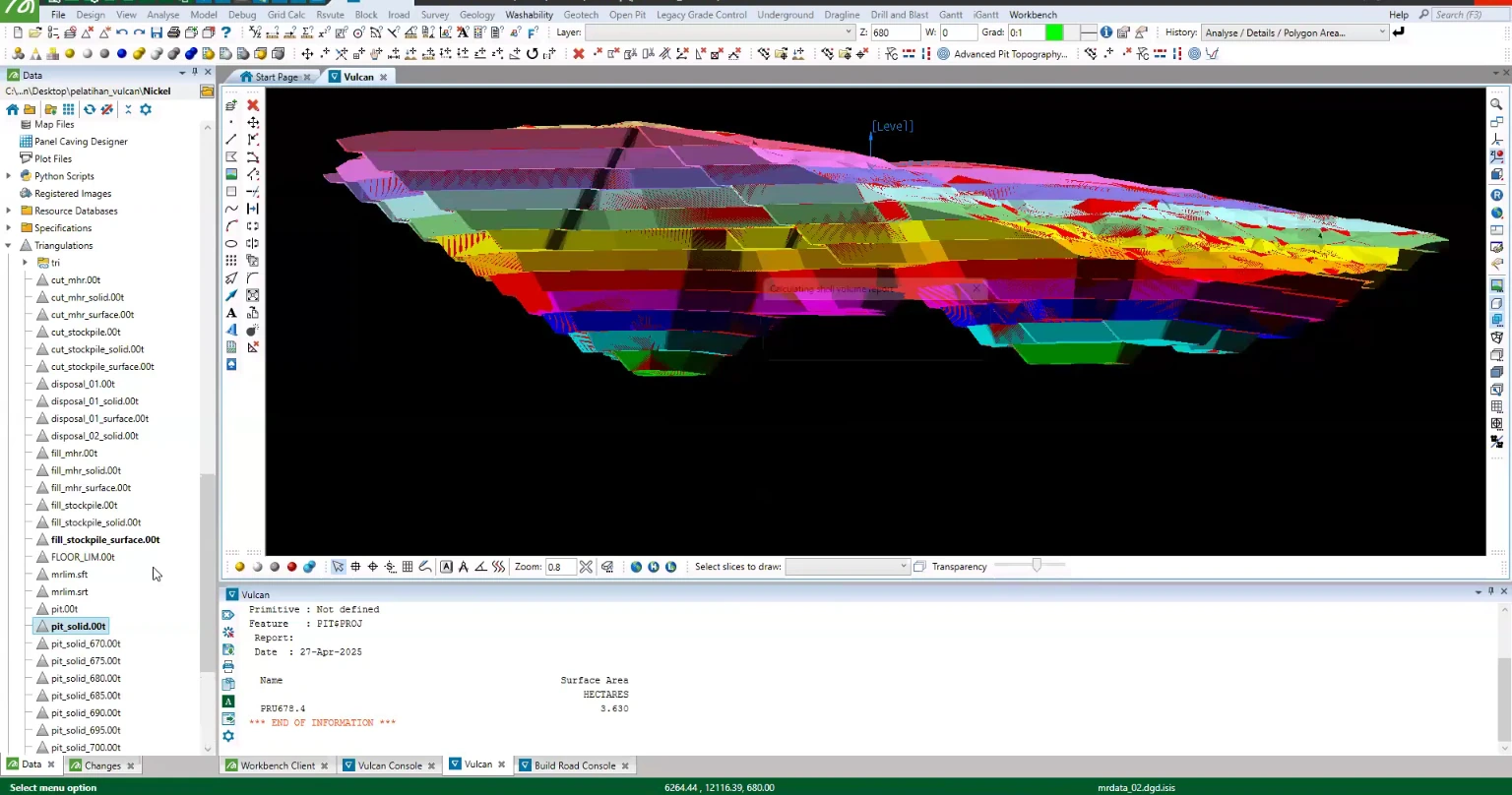The height and width of the screenshot is (795, 1512).
Task: Click the green 'A' icon in console sidebar
Action: [228, 702]
